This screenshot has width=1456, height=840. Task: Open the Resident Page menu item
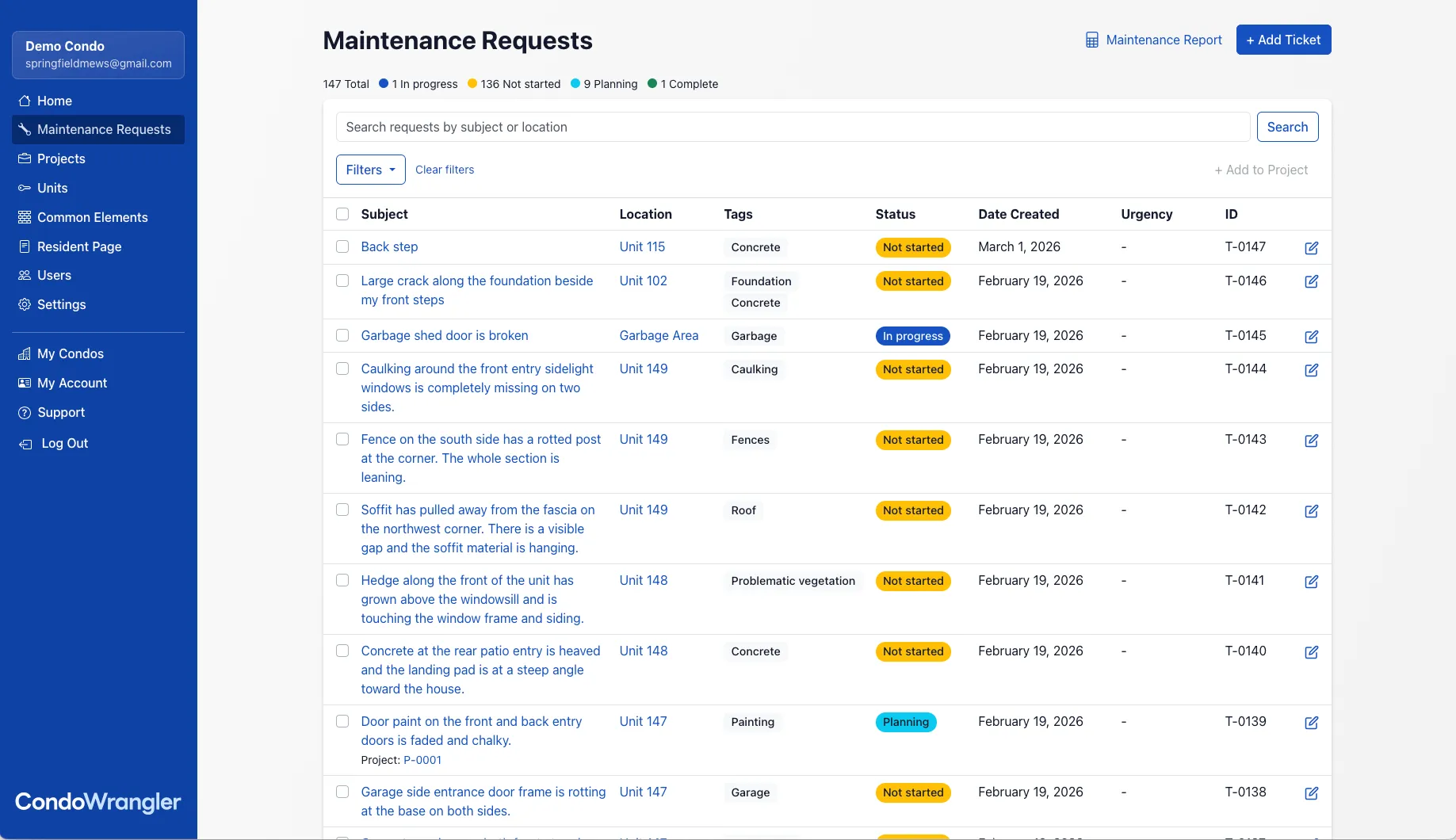pyautogui.click(x=98, y=246)
